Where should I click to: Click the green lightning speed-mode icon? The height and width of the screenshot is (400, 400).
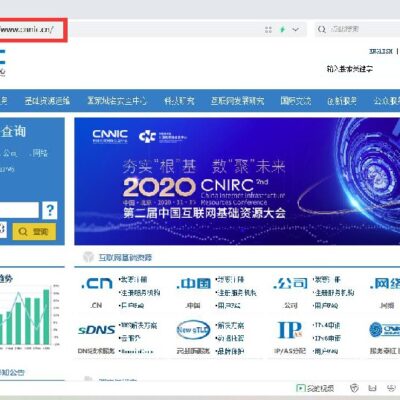tap(283, 30)
